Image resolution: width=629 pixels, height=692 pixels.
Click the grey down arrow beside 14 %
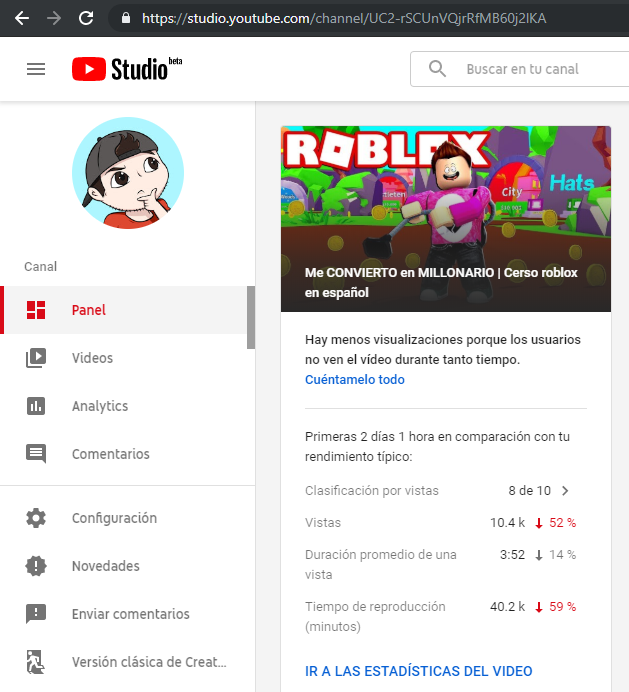(539, 555)
